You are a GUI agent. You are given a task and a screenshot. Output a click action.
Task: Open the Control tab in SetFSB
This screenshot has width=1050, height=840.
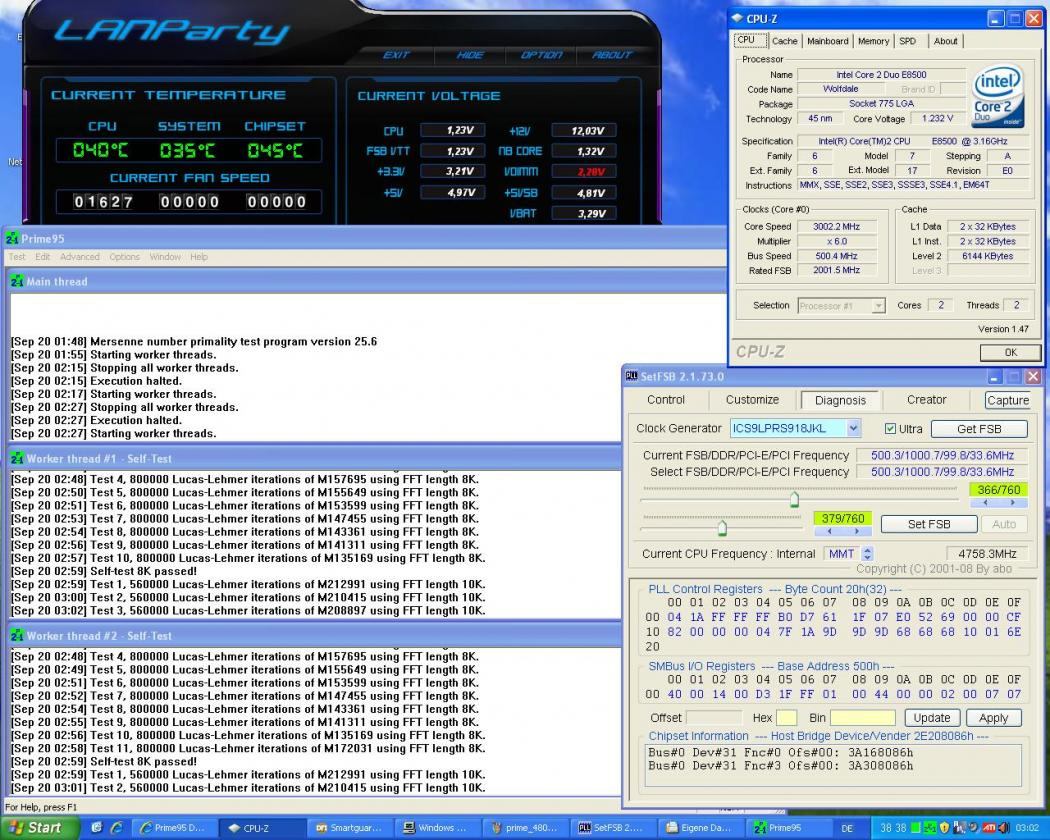[x=666, y=400]
